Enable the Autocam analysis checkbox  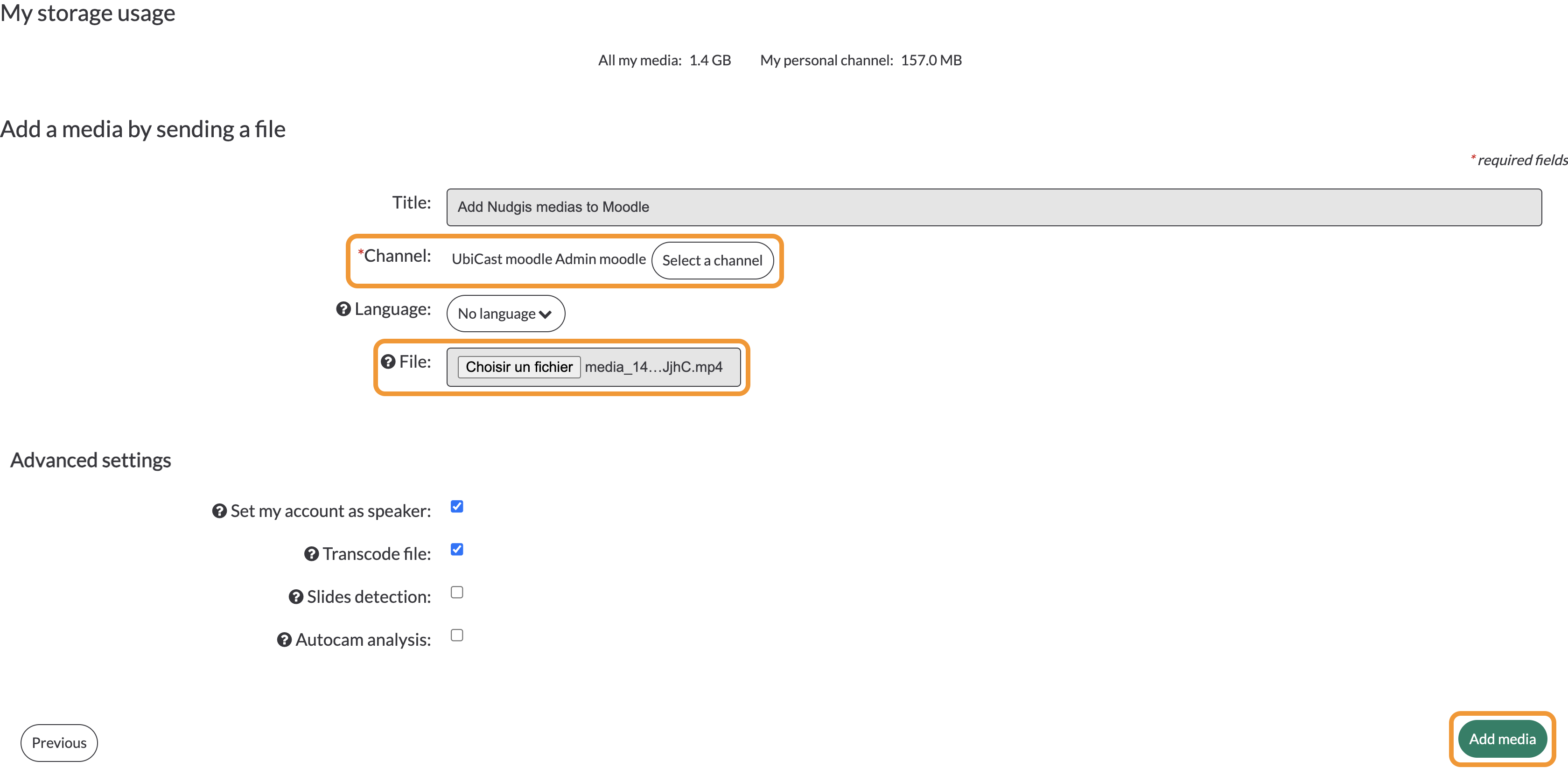click(457, 635)
